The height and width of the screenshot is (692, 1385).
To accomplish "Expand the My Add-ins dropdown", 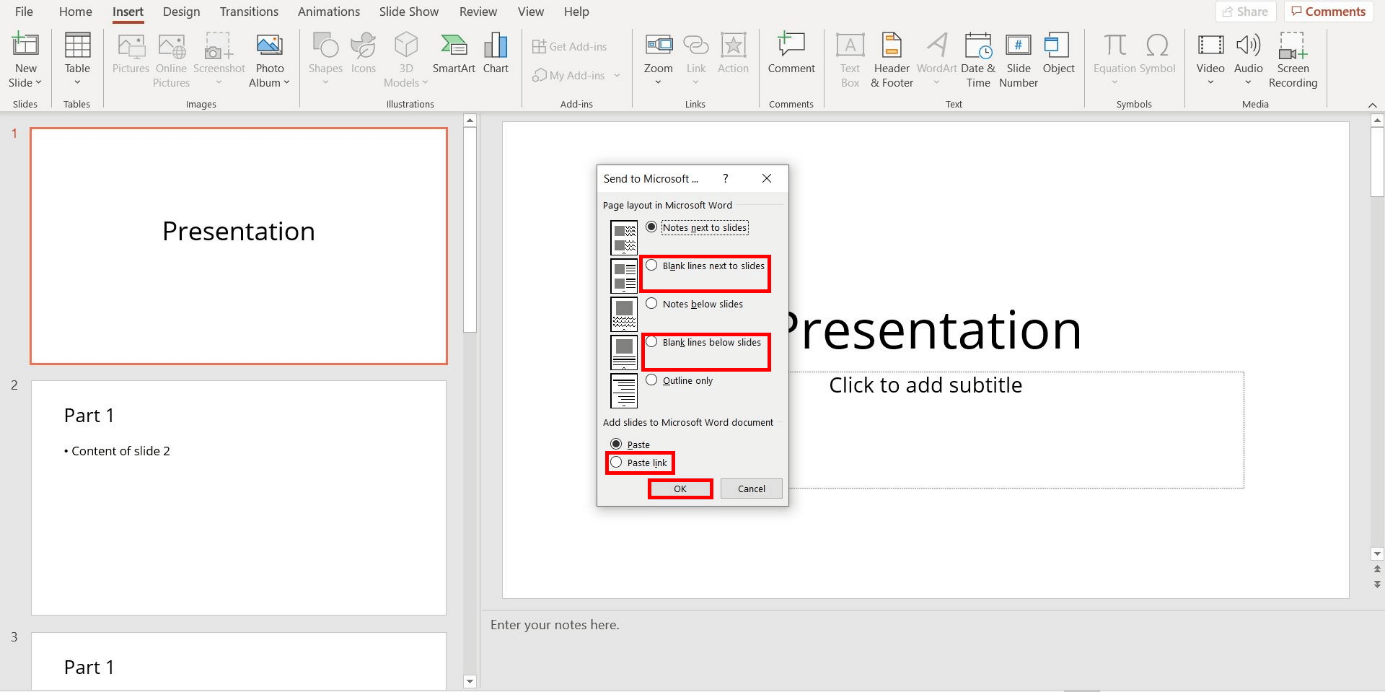I will tap(617, 75).
